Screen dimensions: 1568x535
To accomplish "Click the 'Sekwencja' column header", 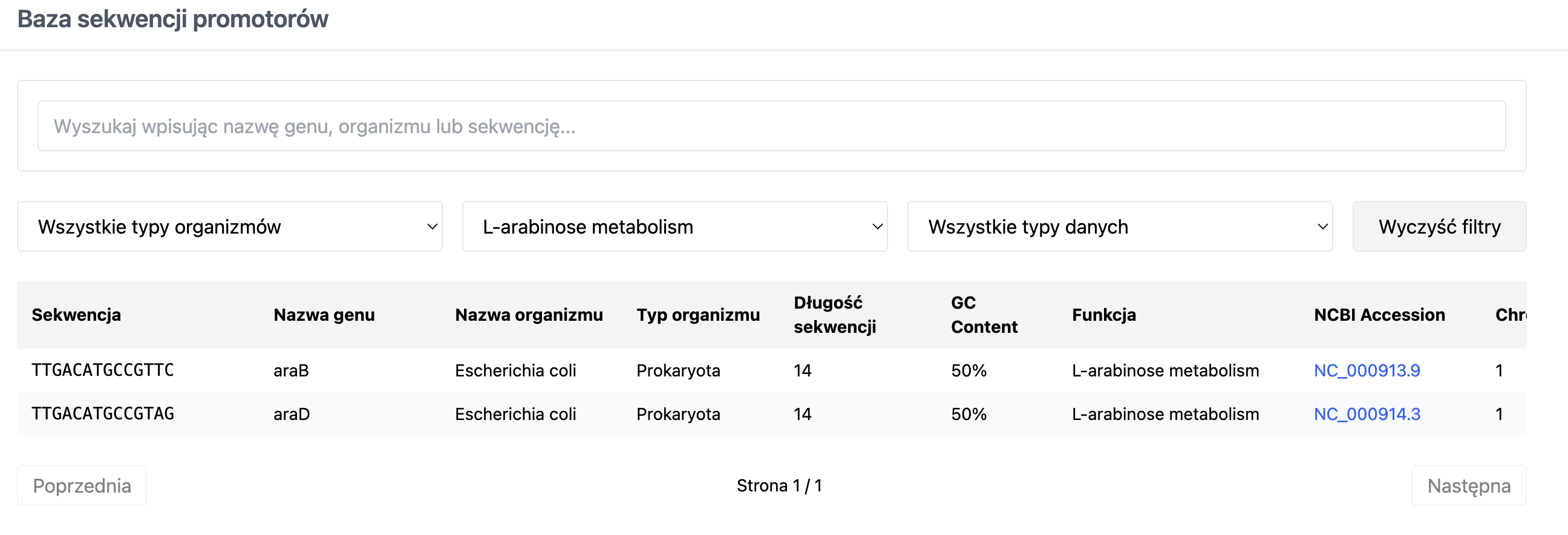I will coord(76,315).
